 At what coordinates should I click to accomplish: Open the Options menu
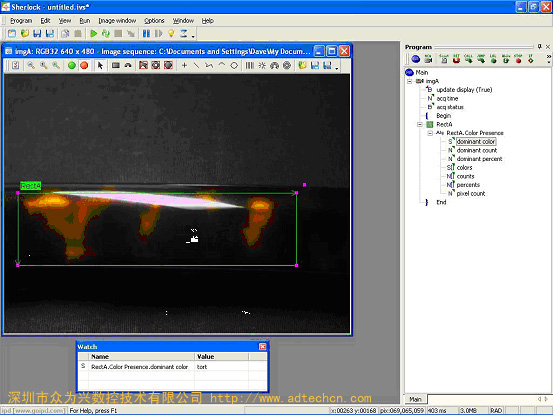click(x=154, y=21)
